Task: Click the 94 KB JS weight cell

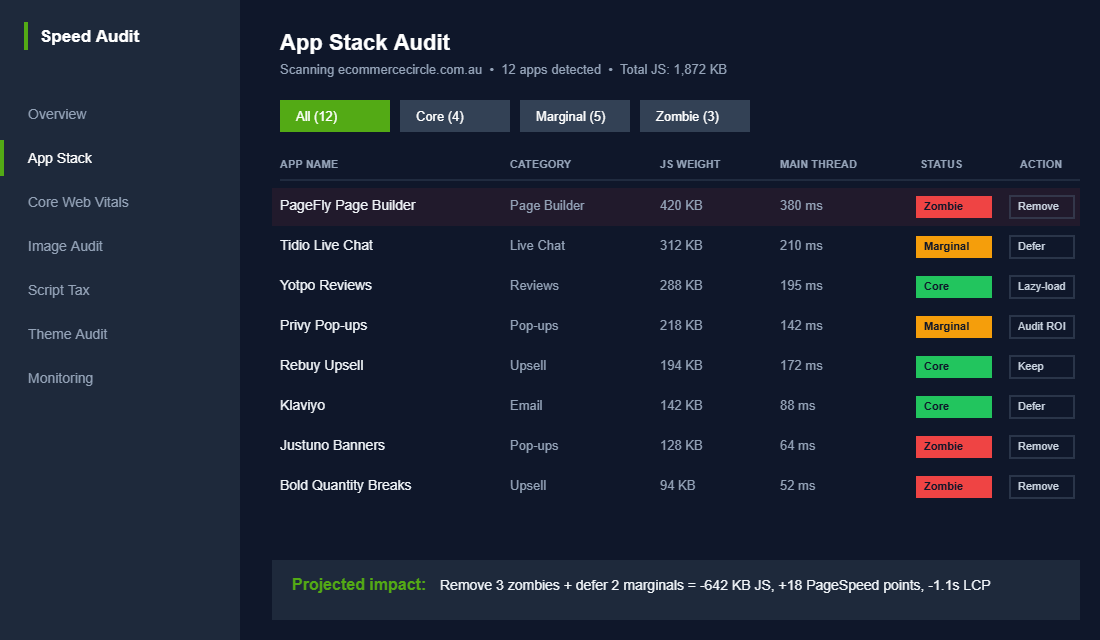Action: pyautogui.click(x=677, y=486)
